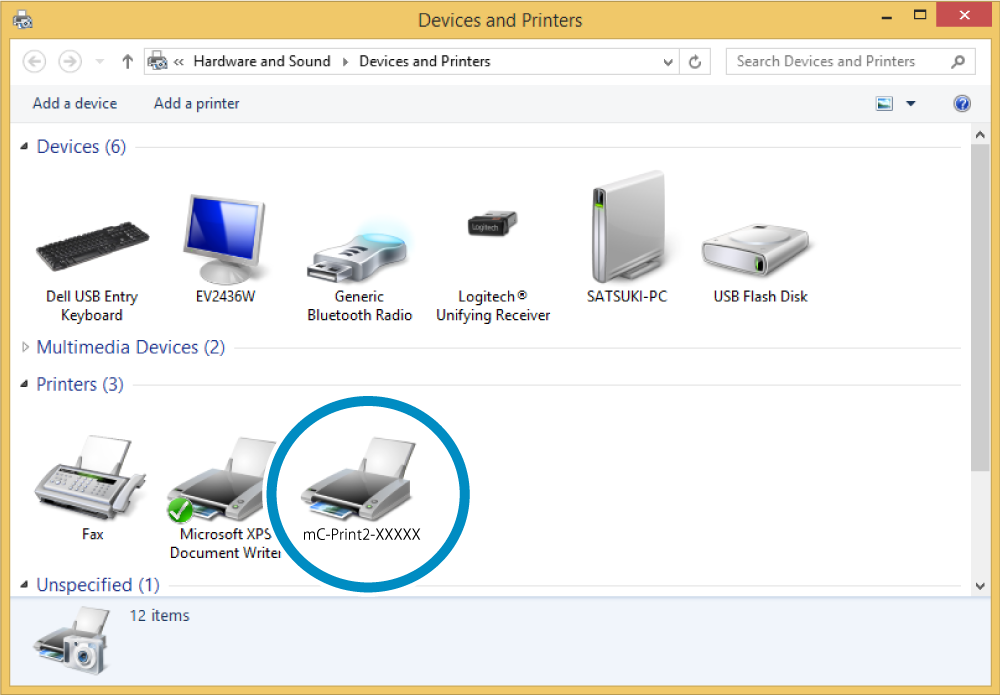Click the refresh button beside address bar
Viewport: 1000px width, 695px height.
pyautogui.click(x=696, y=62)
